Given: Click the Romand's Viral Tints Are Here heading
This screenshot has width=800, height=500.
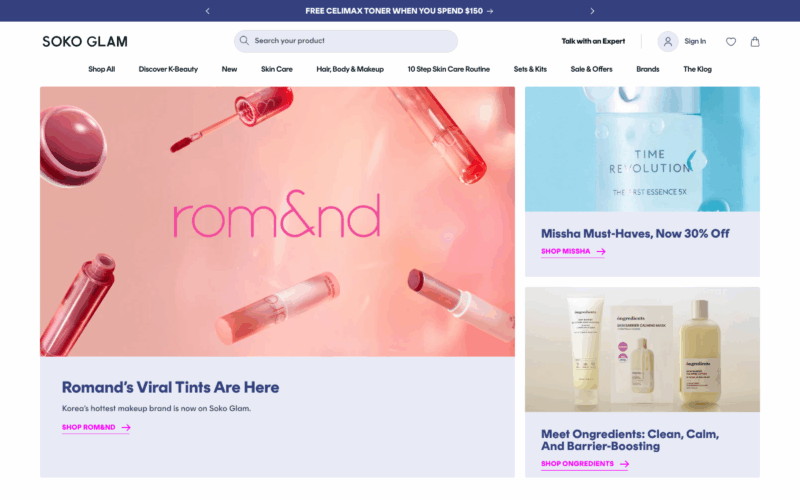Looking at the screenshot, I should (x=170, y=387).
